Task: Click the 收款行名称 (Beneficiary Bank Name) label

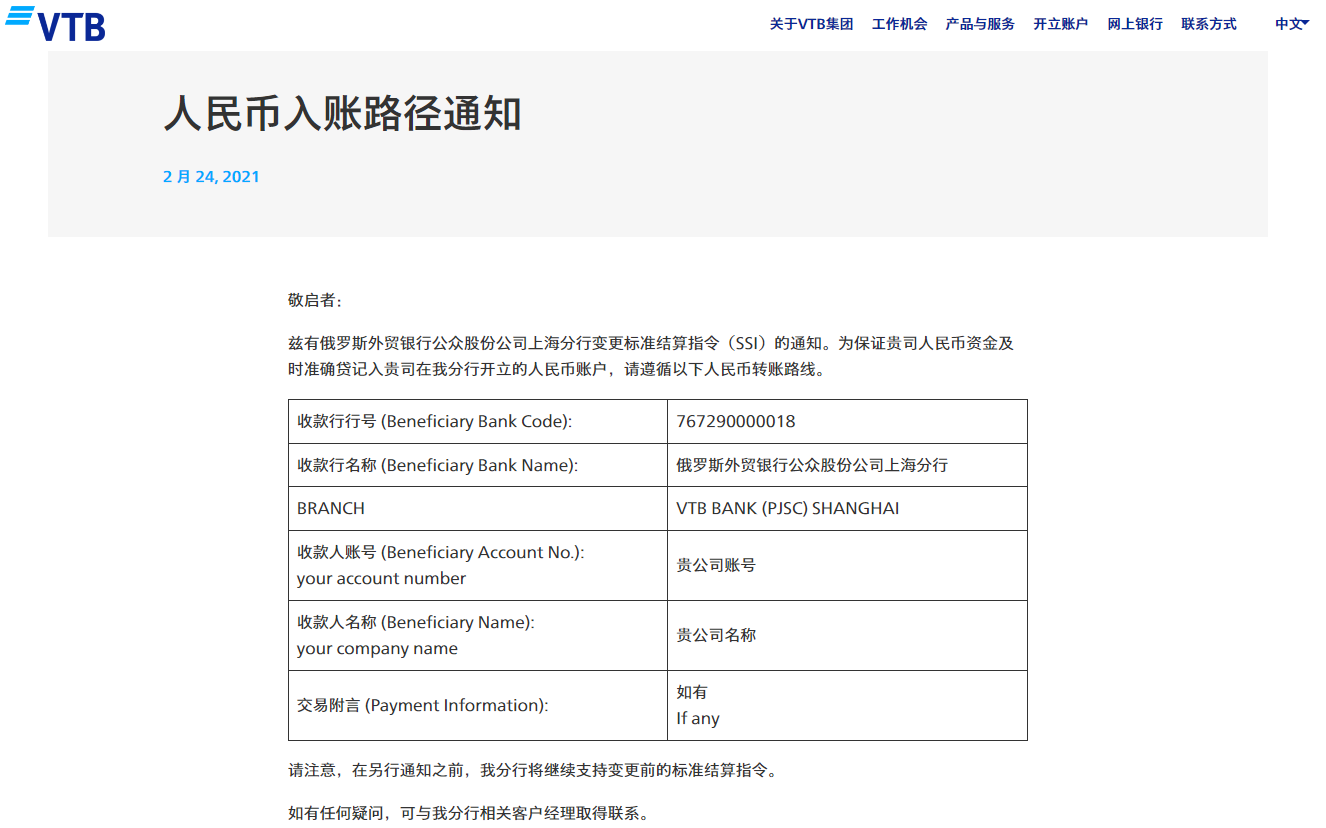Action: (x=437, y=465)
